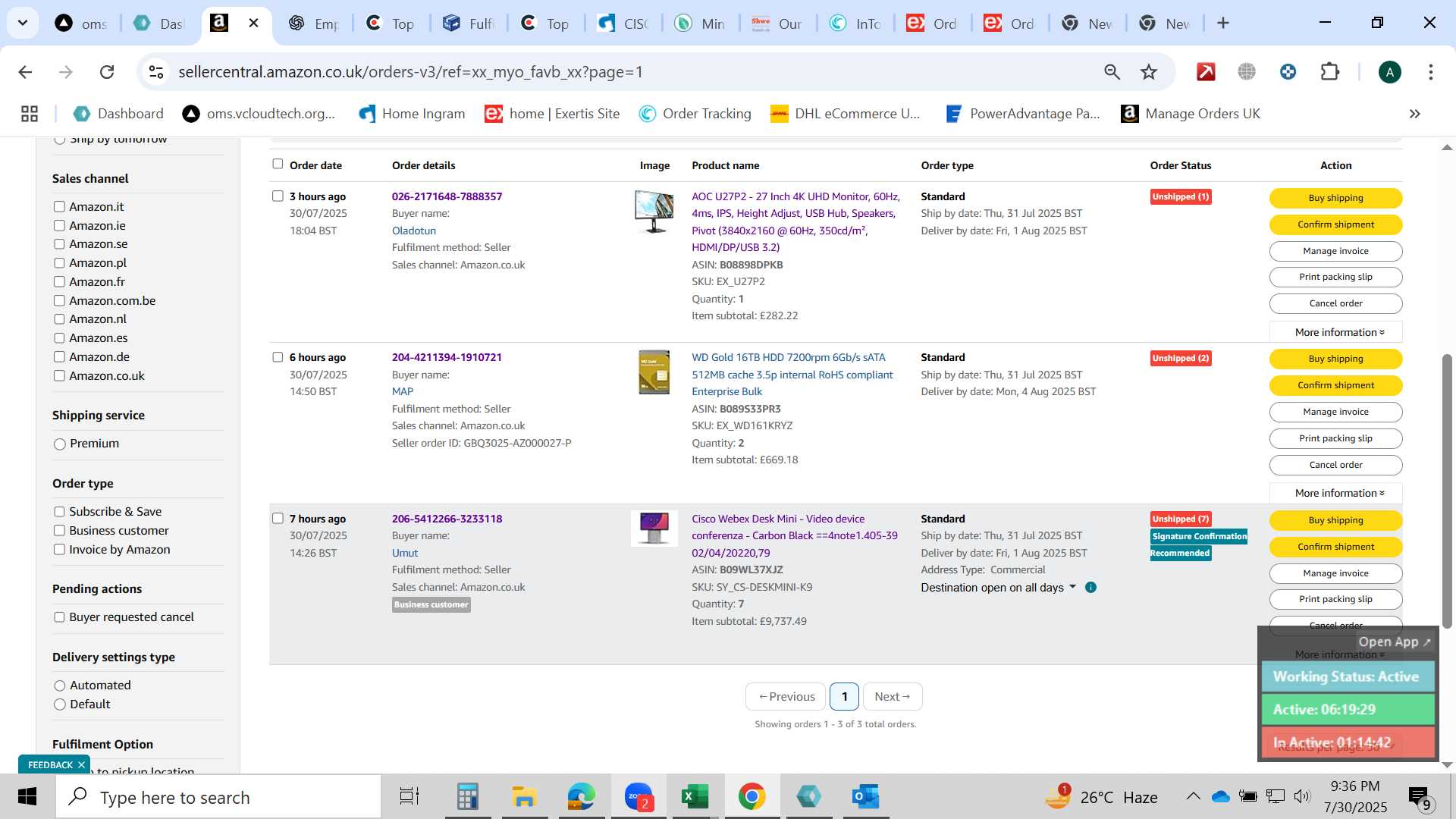Open the Extensions puzzle icon

pos(1330,72)
